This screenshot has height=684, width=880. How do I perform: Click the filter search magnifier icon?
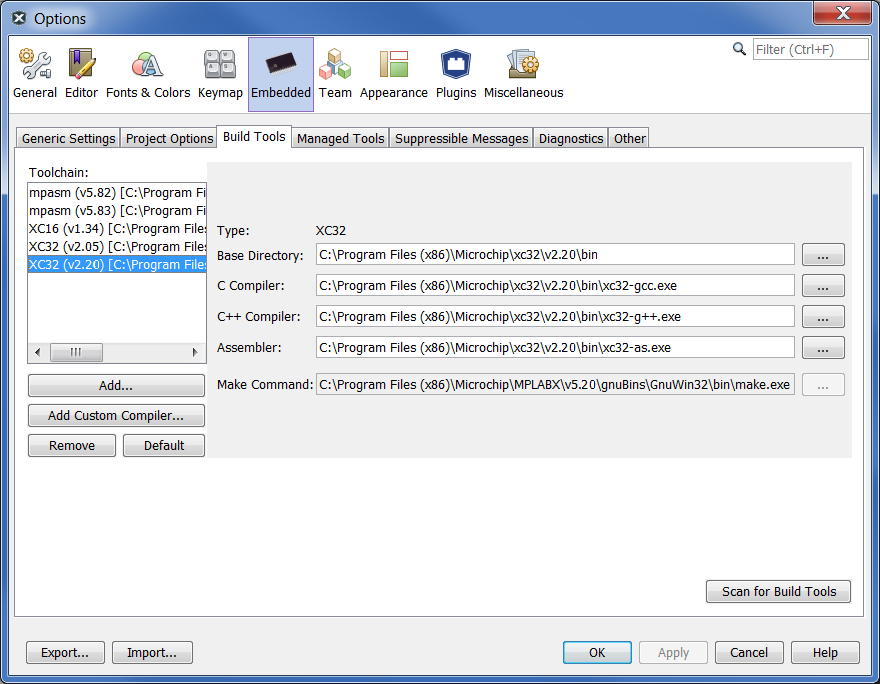[739, 49]
